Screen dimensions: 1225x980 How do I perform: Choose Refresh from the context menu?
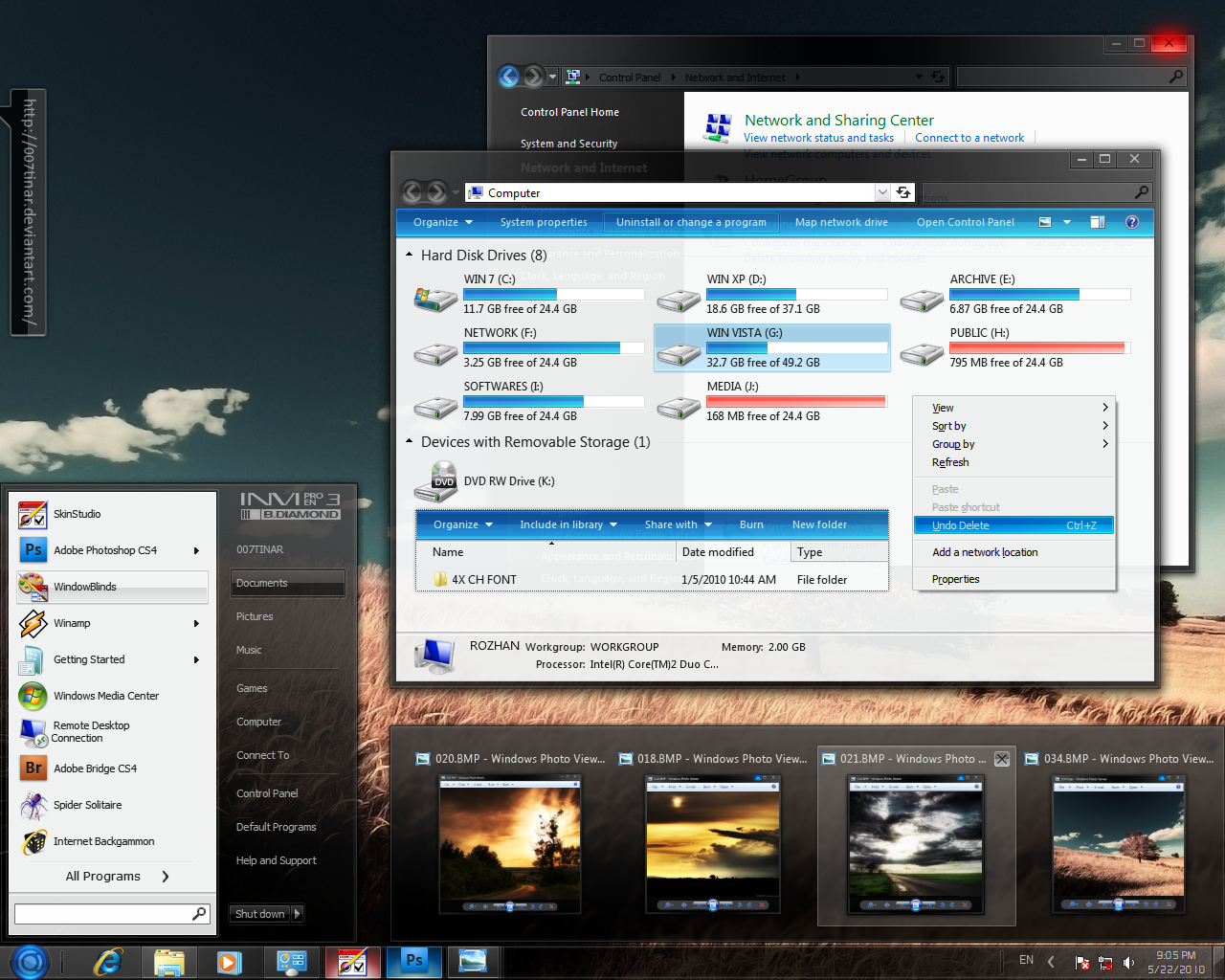pyautogui.click(x=1015, y=462)
